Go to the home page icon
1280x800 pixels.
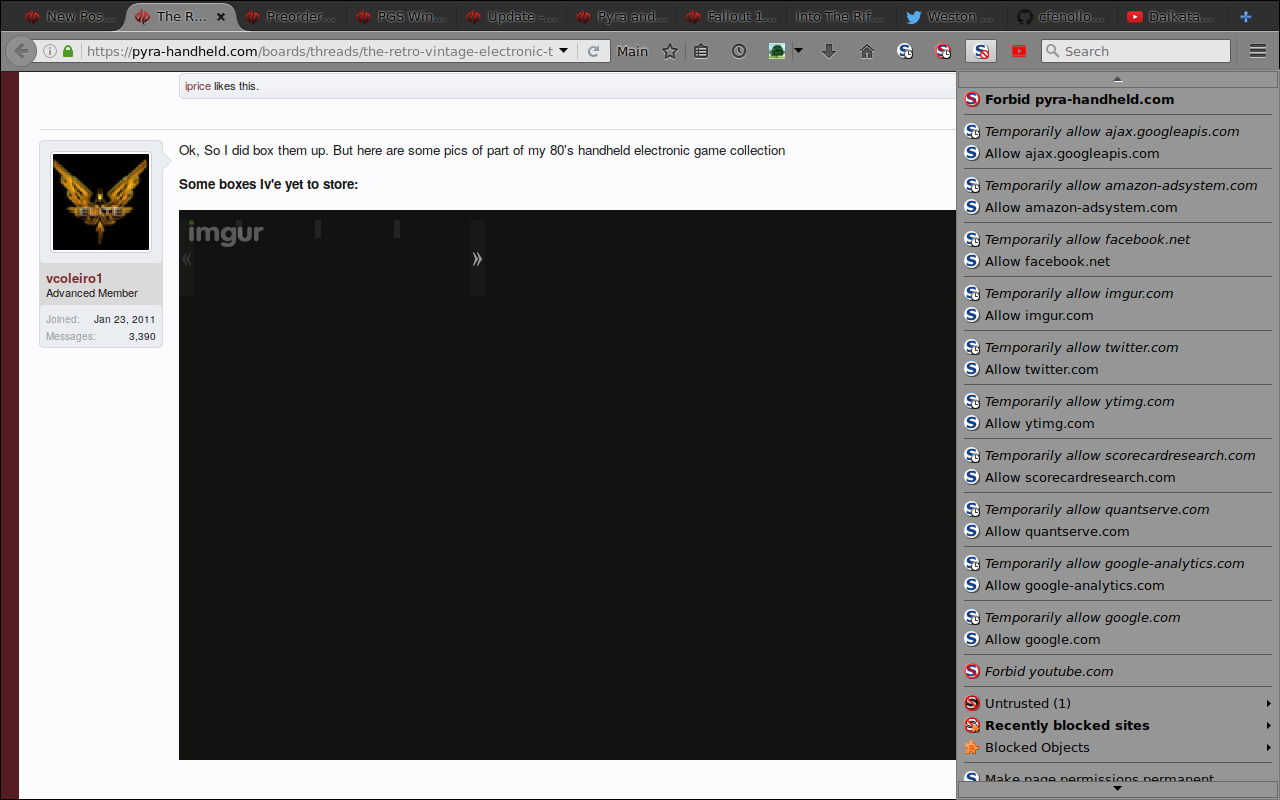867,51
